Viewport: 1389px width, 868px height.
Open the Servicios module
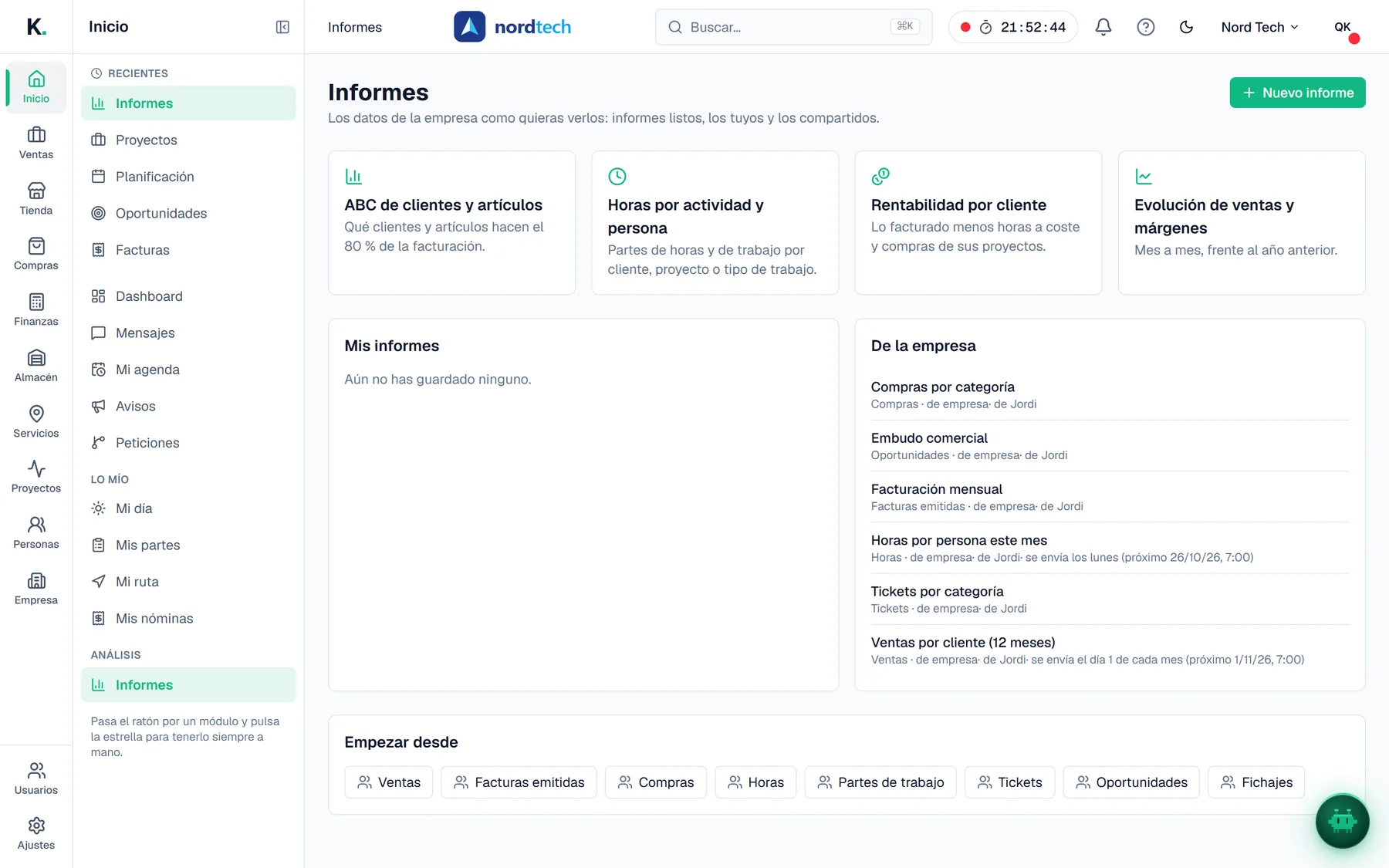(x=36, y=422)
